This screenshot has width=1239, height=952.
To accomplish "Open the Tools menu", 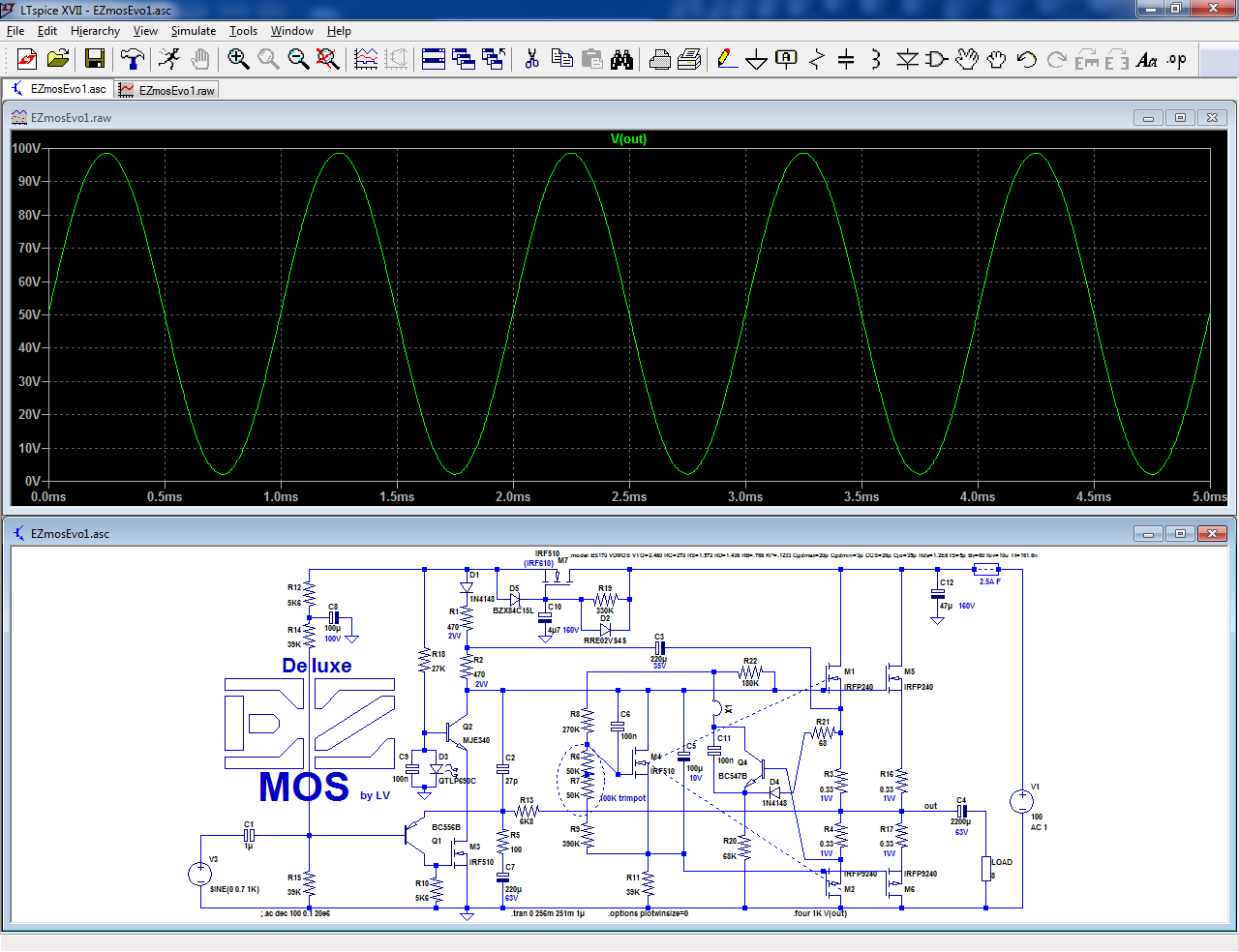I will pyautogui.click(x=243, y=31).
